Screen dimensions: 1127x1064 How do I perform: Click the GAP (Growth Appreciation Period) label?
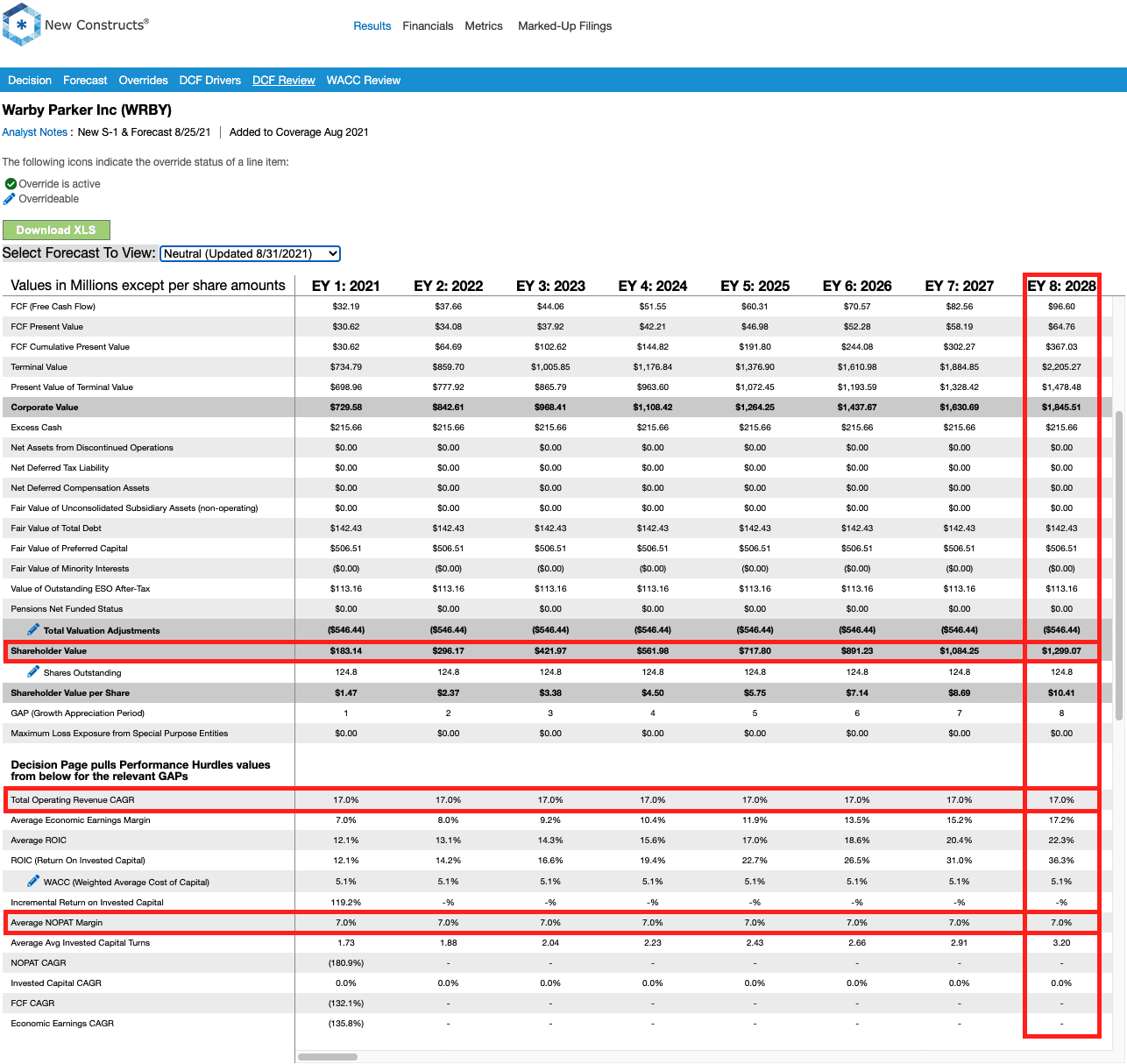[77, 713]
